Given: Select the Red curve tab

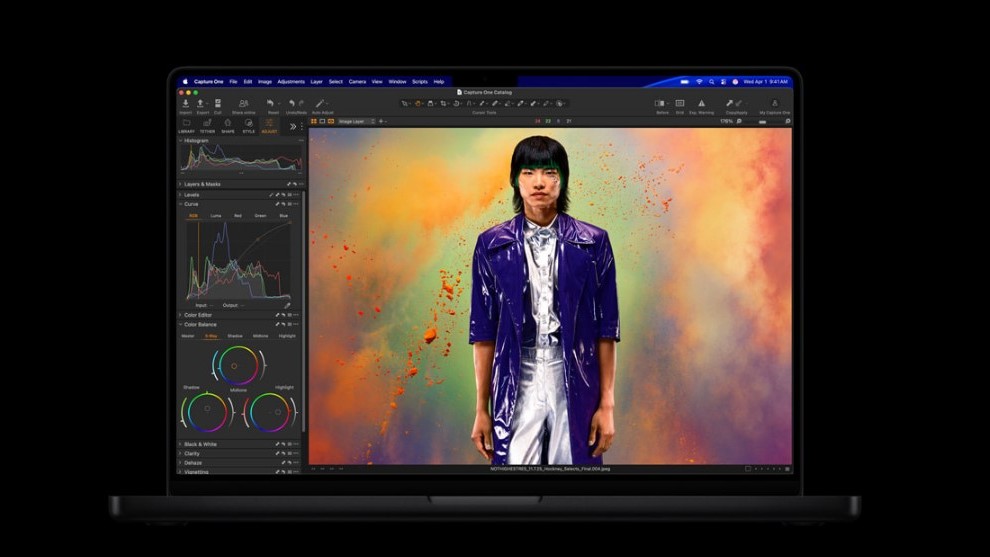Looking at the screenshot, I should coord(238,216).
